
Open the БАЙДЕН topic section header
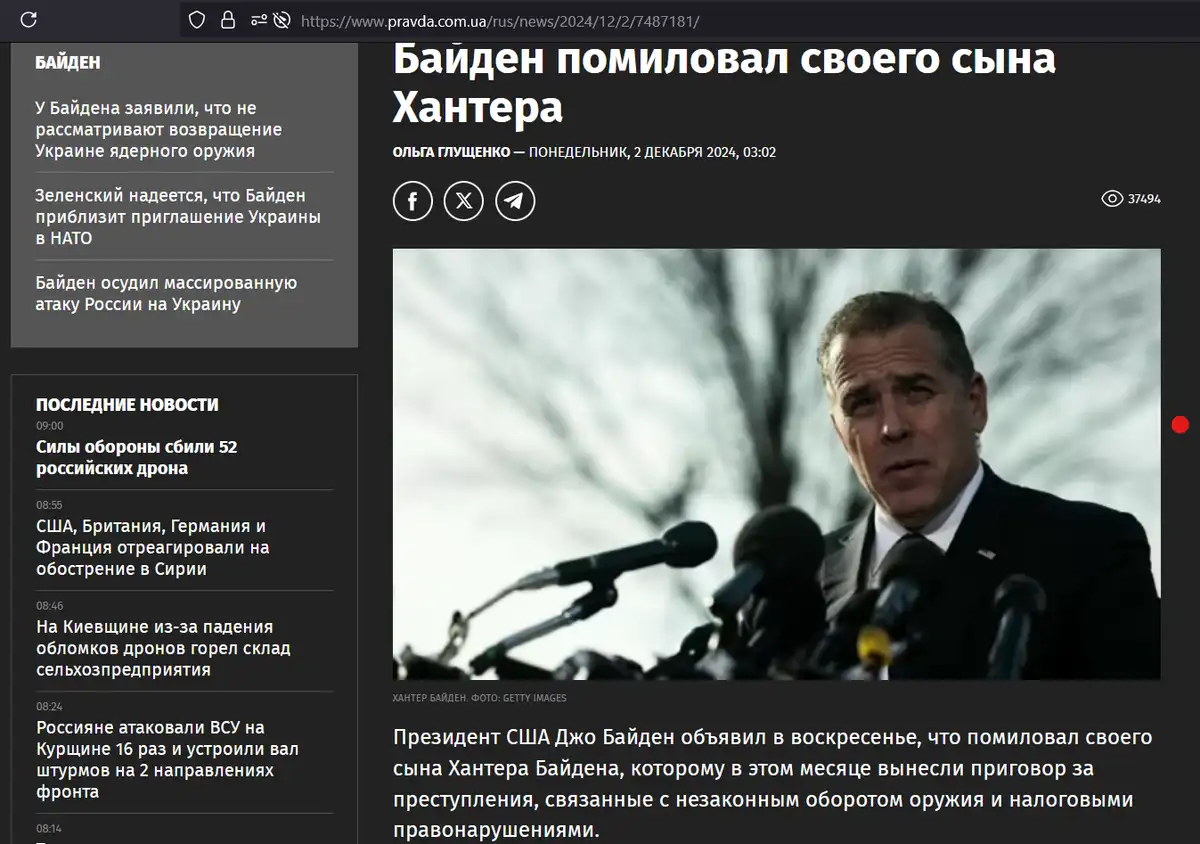point(67,61)
